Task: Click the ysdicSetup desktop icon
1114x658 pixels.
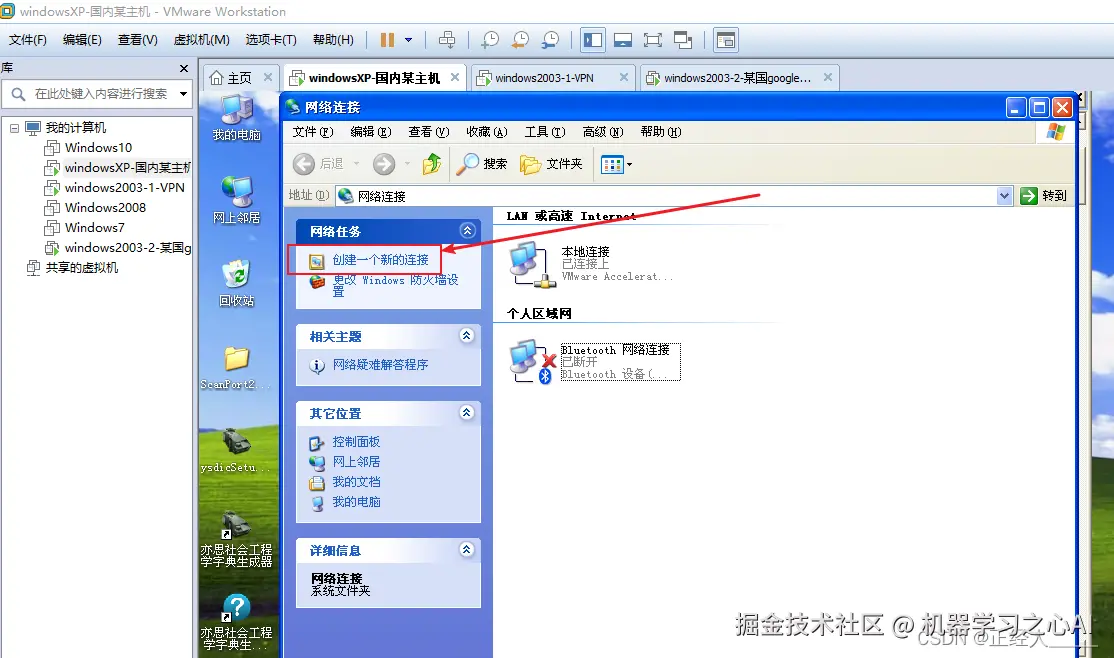Action: 237,451
